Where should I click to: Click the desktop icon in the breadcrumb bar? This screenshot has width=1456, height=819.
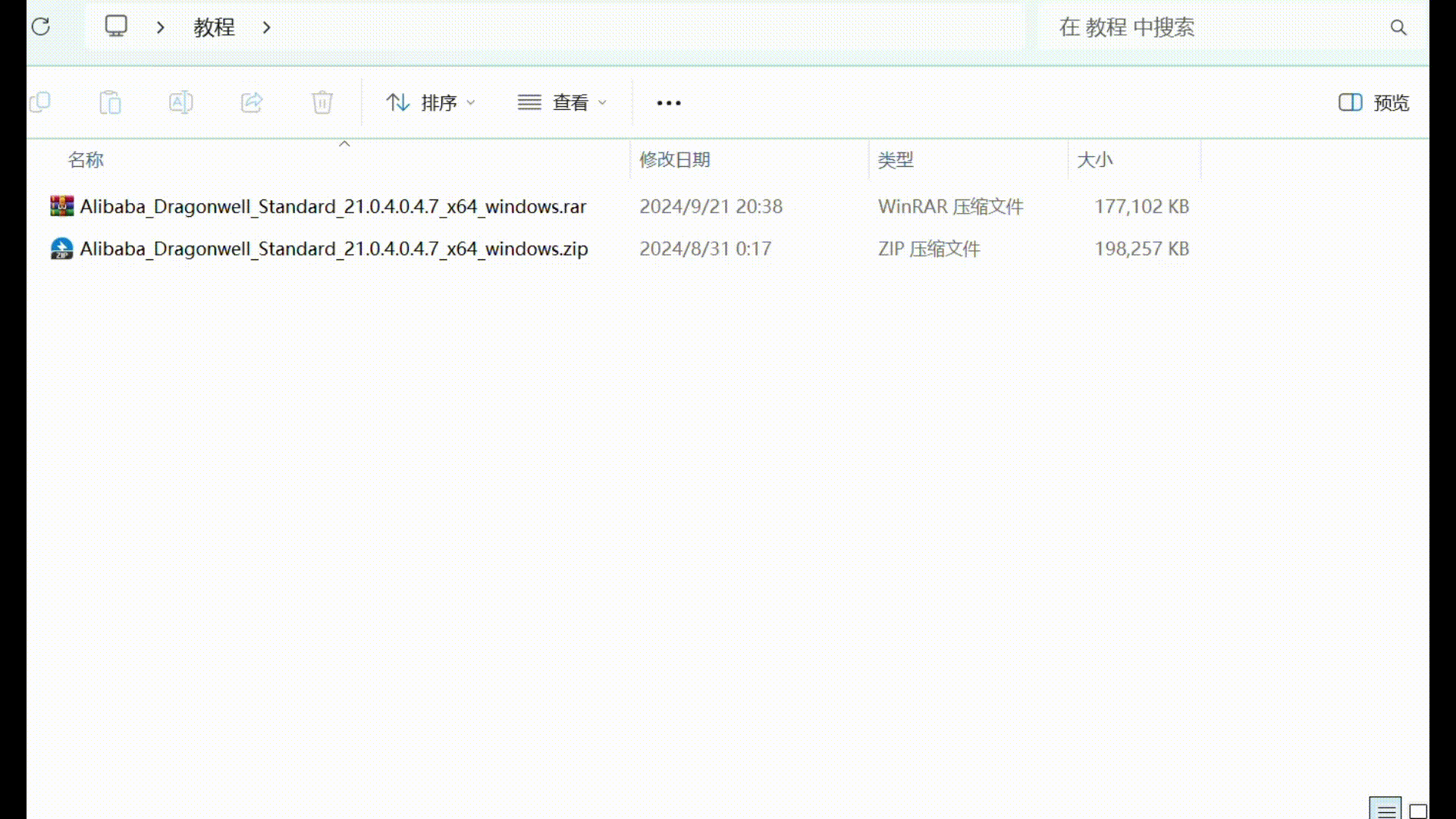115,27
